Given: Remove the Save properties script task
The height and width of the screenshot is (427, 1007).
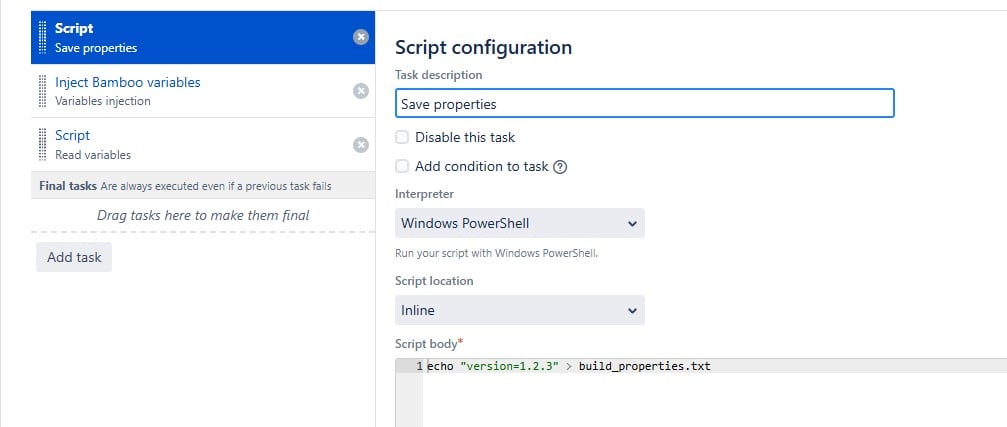Looking at the screenshot, I should 361,37.
